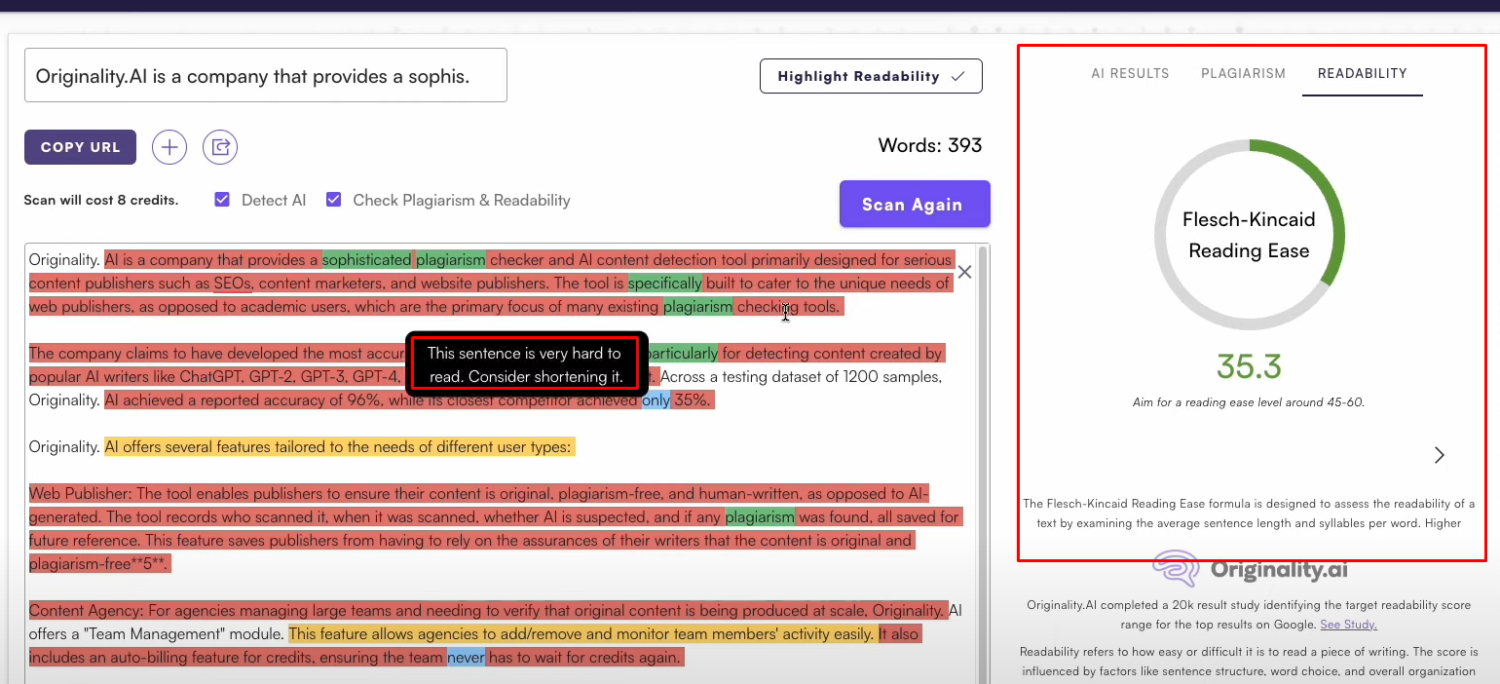Click the Flesch-Kincaid Reading Ease gauge
1500x684 pixels.
[1248, 236]
